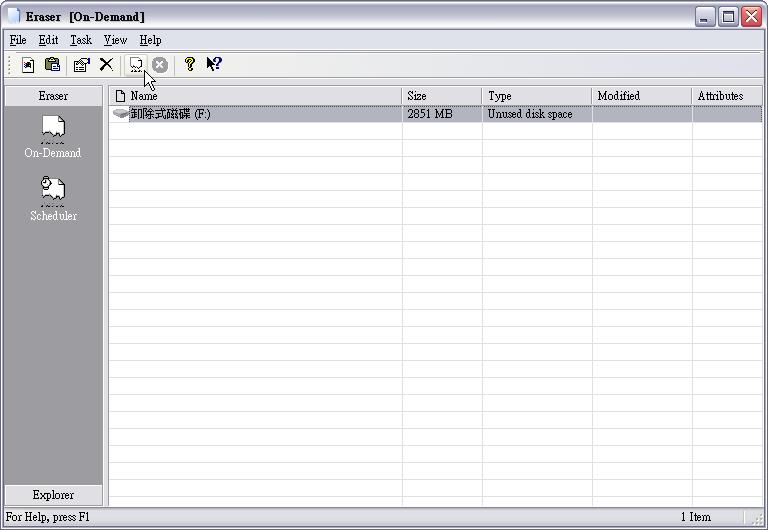Sort list by Type column header
The image size is (768, 530).
536,96
